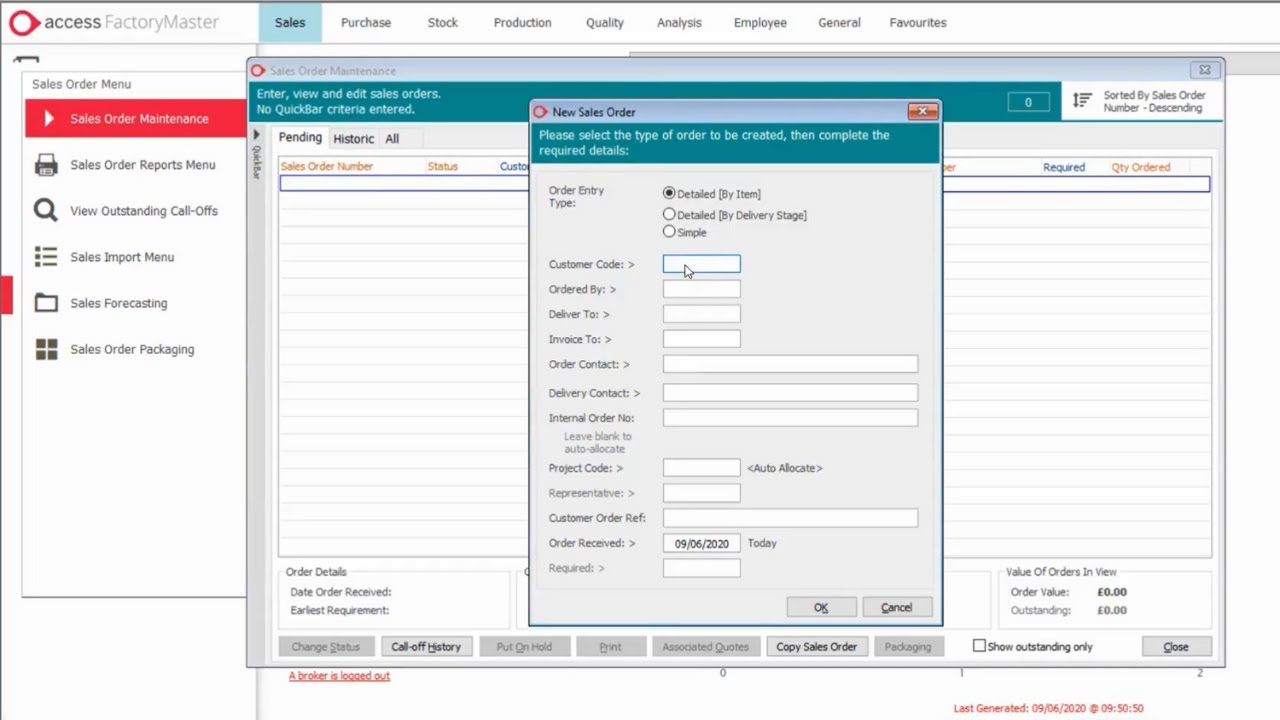Screen dimensions: 1280x720
Task: Click the Sales Order Maintenance arrow icon
Action: [48, 119]
